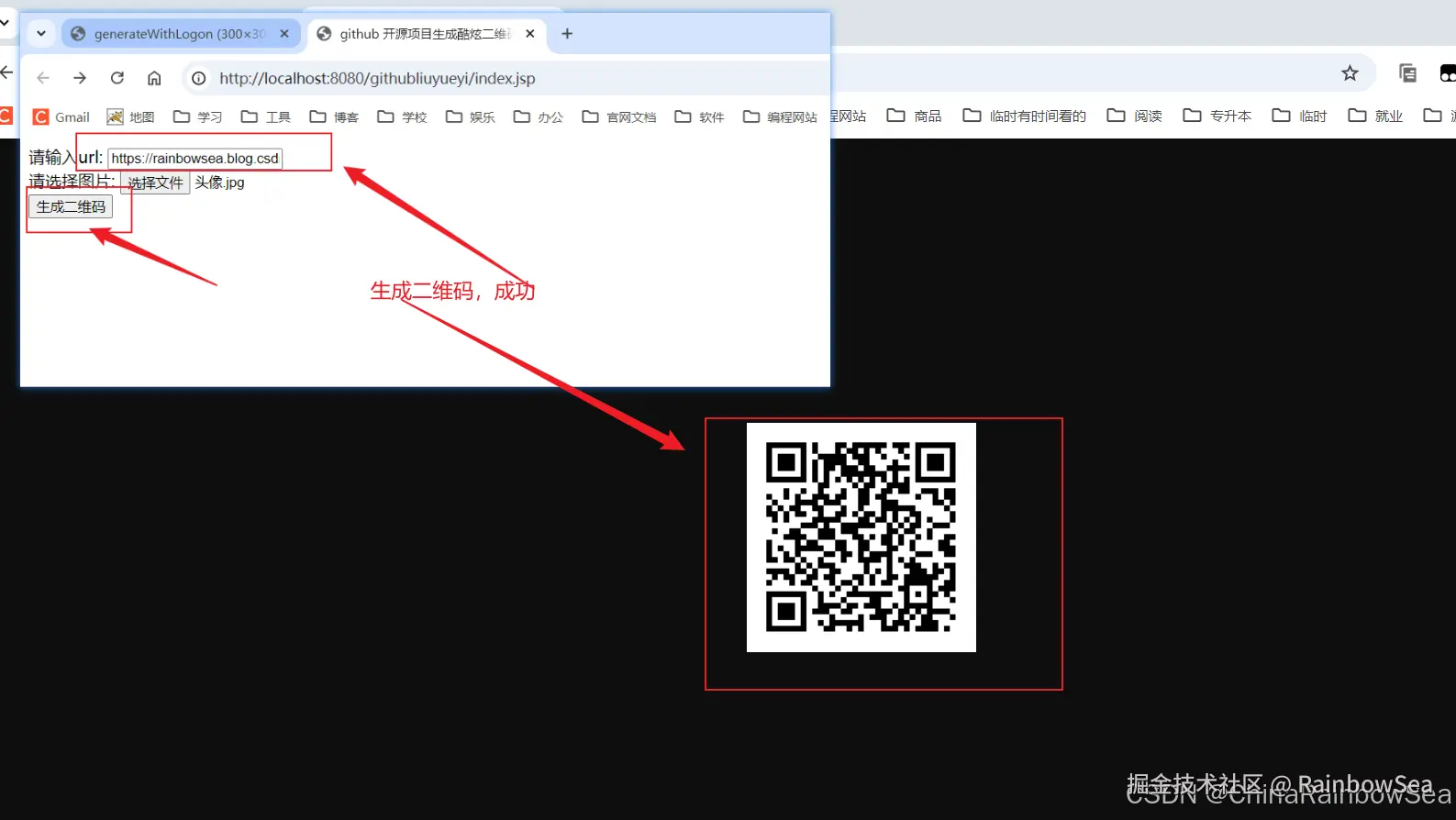Image resolution: width=1456 pixels, height=820 pixels.
Task: Open the tab search dropdown arrow
Action: [x=41, y=34]
